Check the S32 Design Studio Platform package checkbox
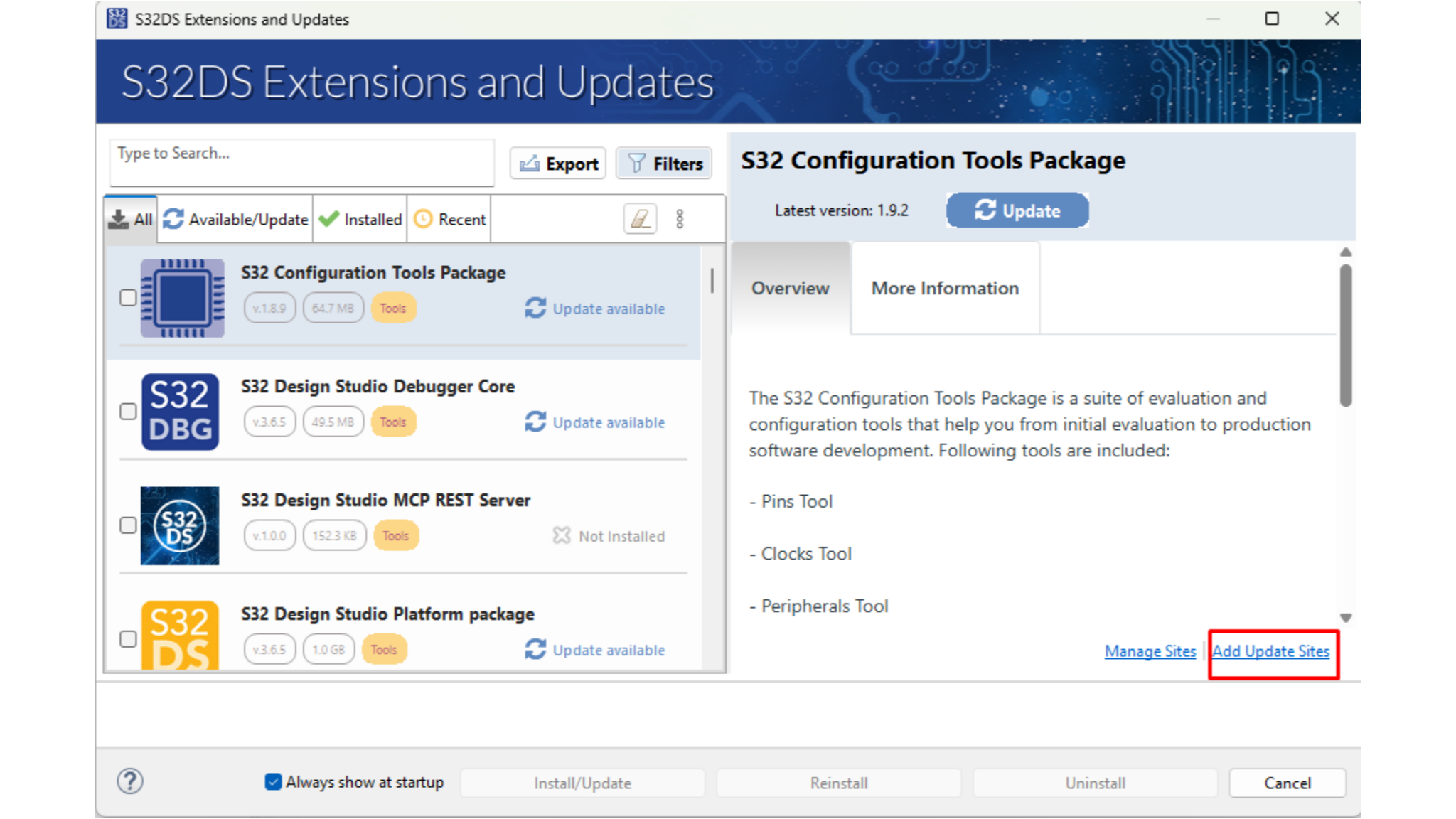The image size is (1456, 819). tap(128, 639)
